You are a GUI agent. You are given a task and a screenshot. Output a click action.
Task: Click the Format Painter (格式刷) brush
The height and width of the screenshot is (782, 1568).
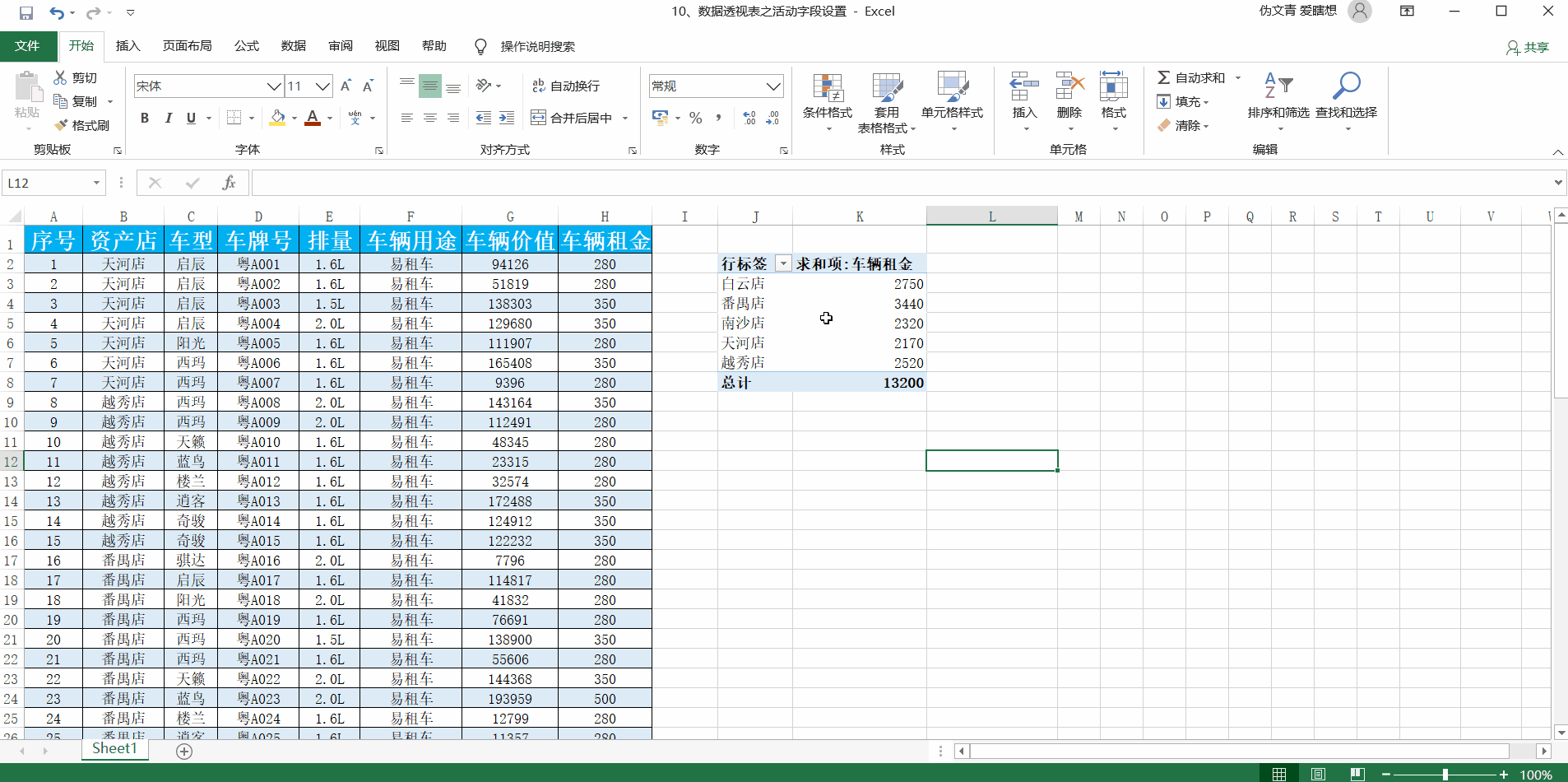60,125
